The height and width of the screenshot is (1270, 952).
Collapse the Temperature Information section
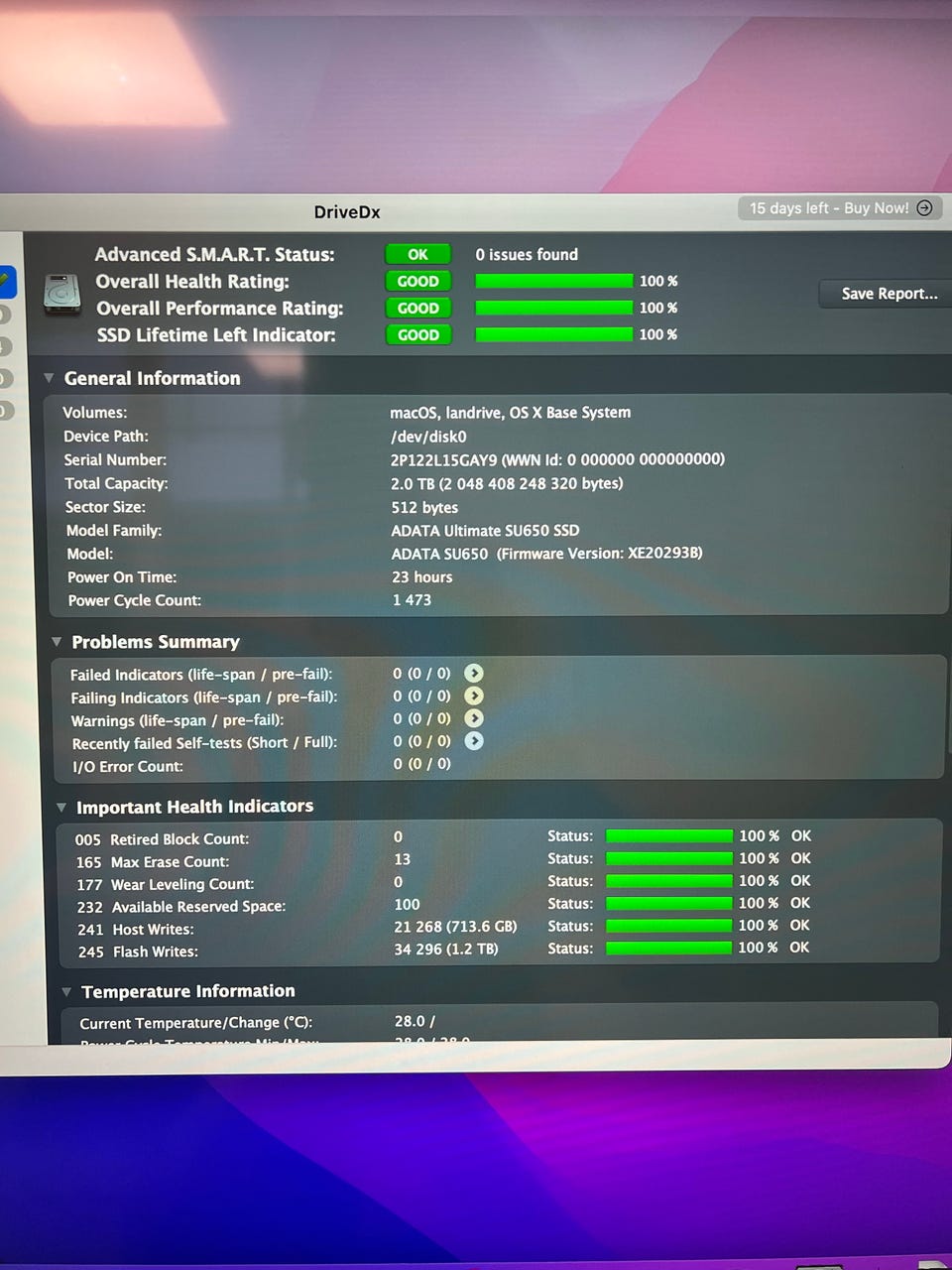tap(66, 992)
